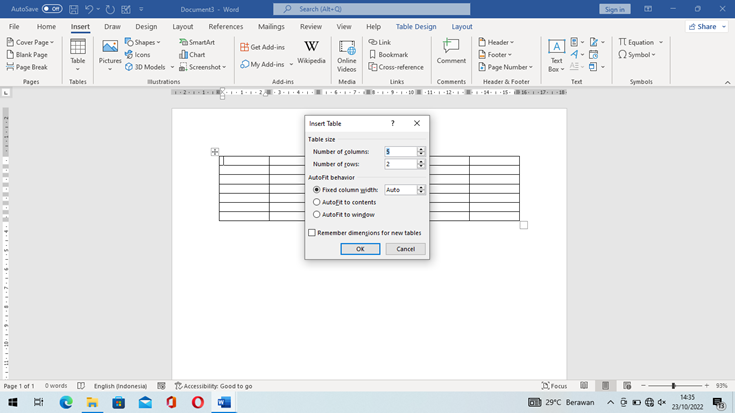This screenshot has height=413, width=735.
Task: Open Mail app from taskbar
Action: (x=145, y=402)
